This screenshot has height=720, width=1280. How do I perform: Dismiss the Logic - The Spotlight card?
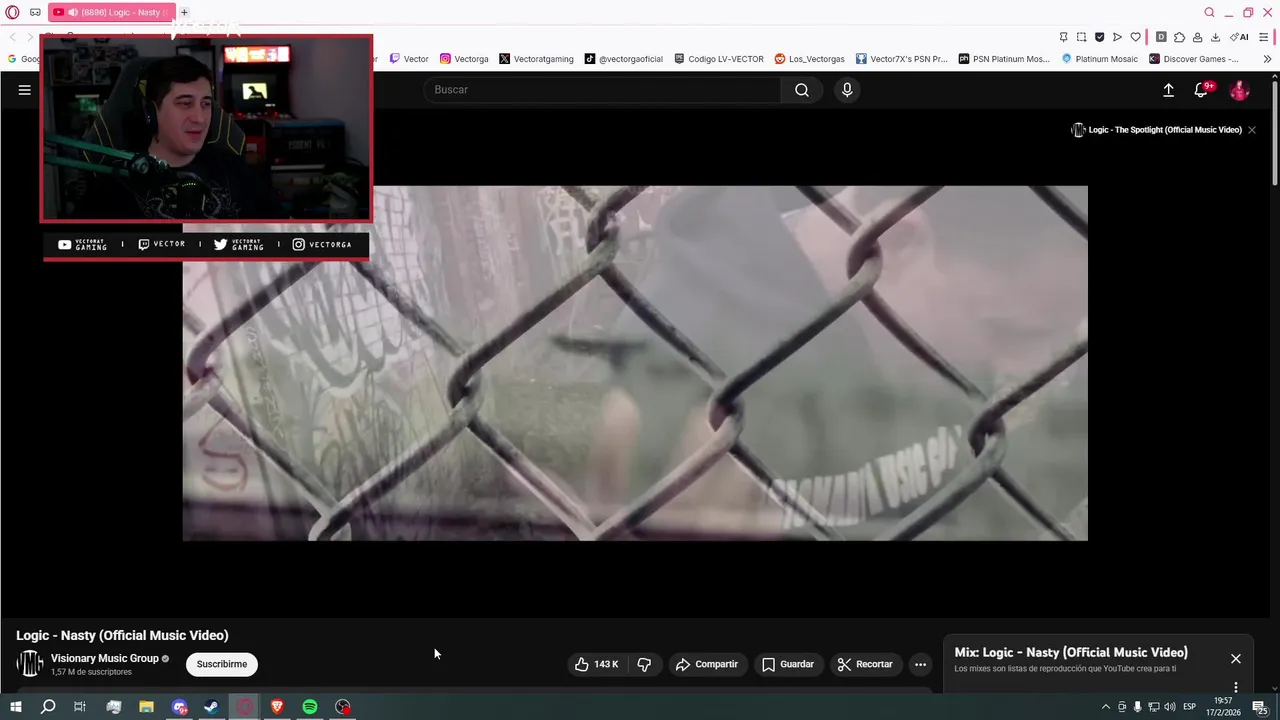point(1251,130)
